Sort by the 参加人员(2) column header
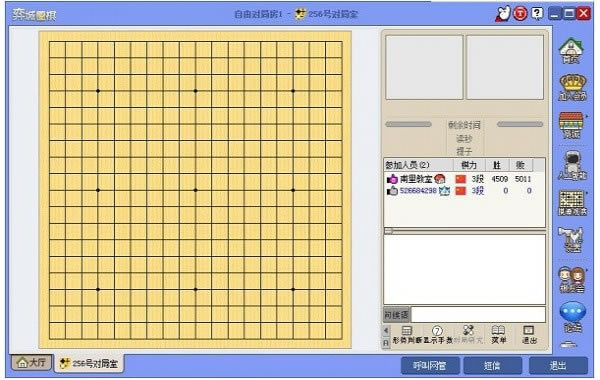This screenshot has width=600, height=380. pyautogui.click(x=419, y=165)
